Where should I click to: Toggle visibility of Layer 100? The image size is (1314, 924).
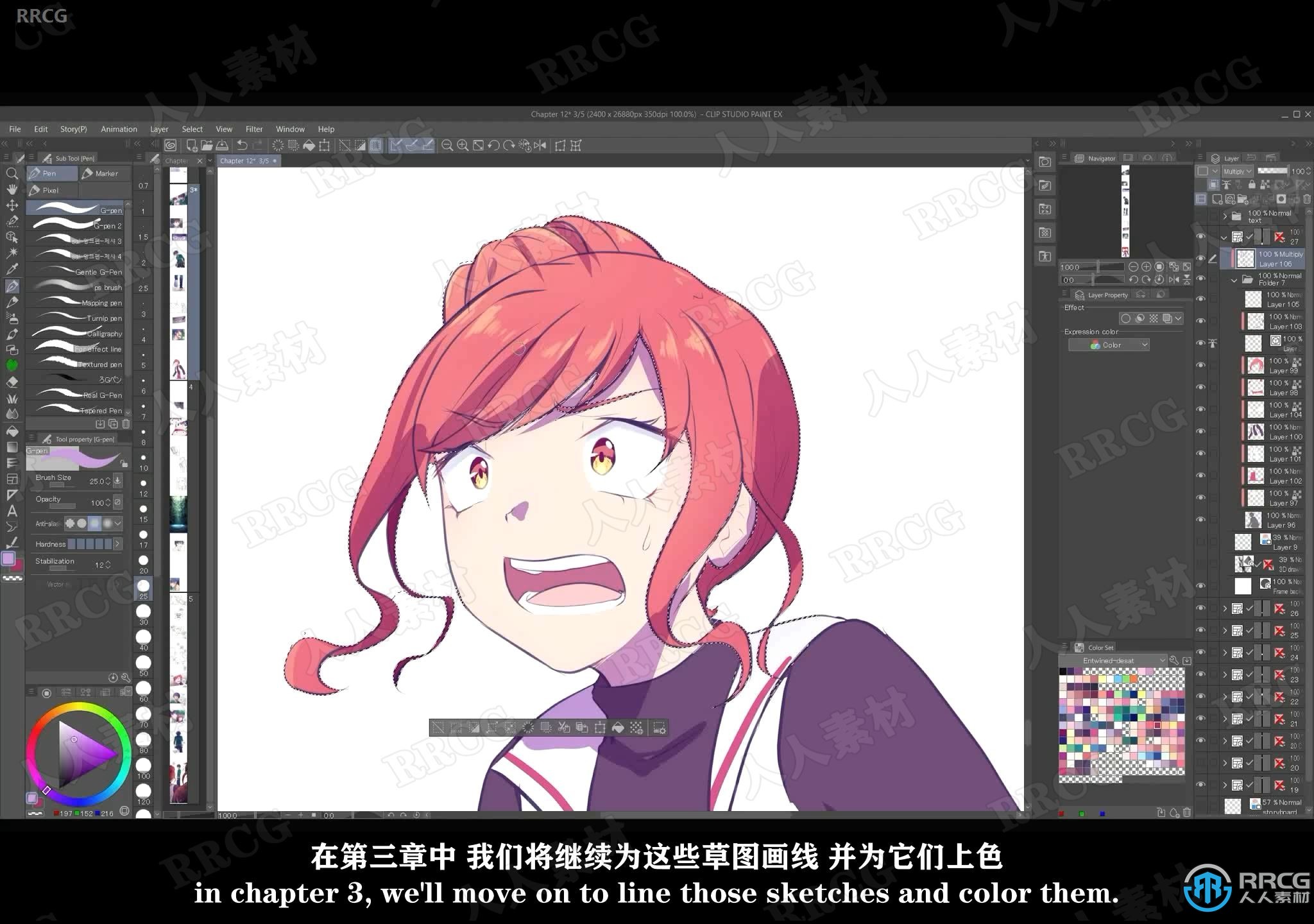(x=1200, y=431)
